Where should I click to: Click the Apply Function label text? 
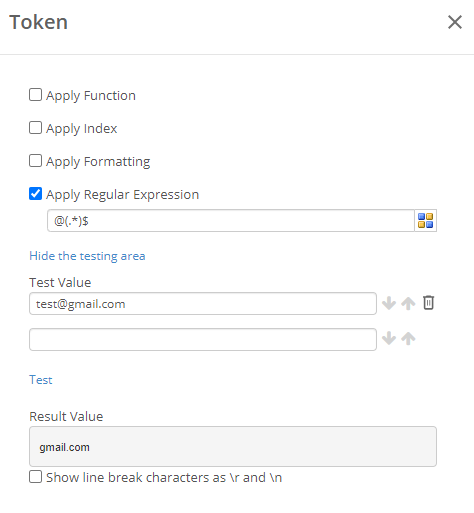91,96
